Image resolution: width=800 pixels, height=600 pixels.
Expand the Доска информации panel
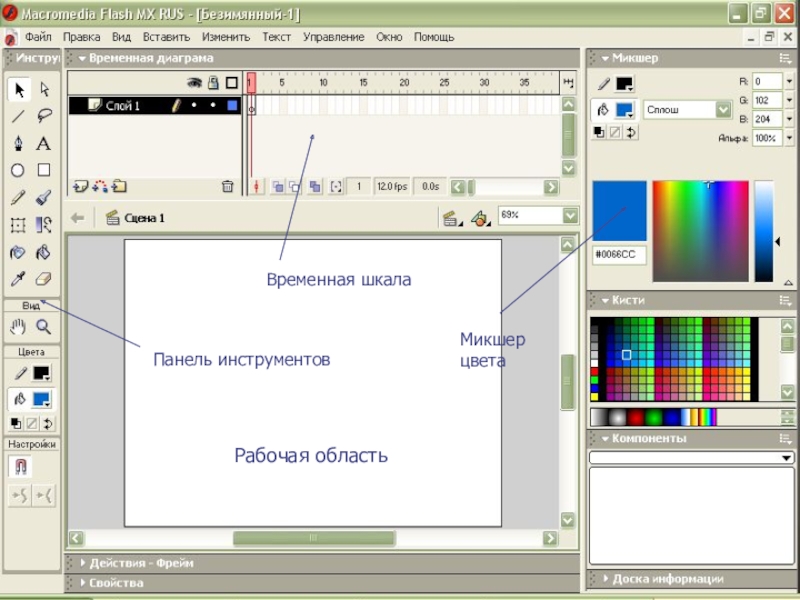point(606,579)
